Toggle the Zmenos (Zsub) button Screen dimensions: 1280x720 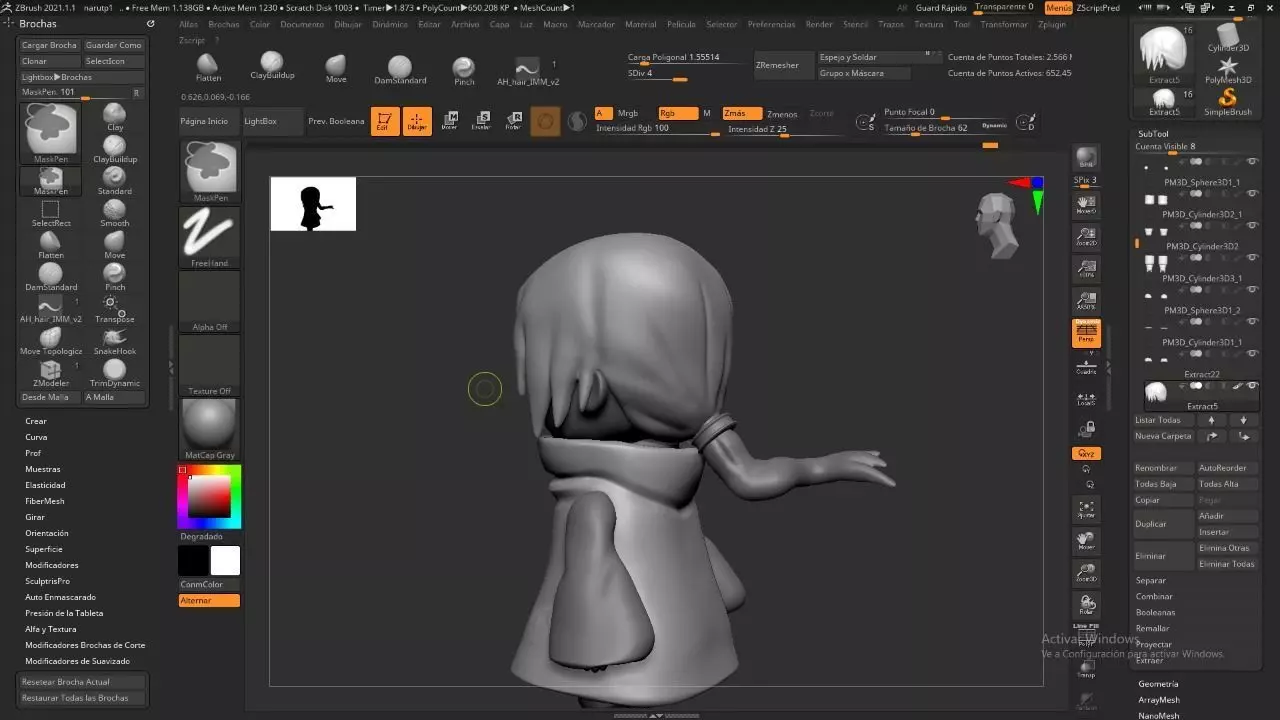point(782,114)
